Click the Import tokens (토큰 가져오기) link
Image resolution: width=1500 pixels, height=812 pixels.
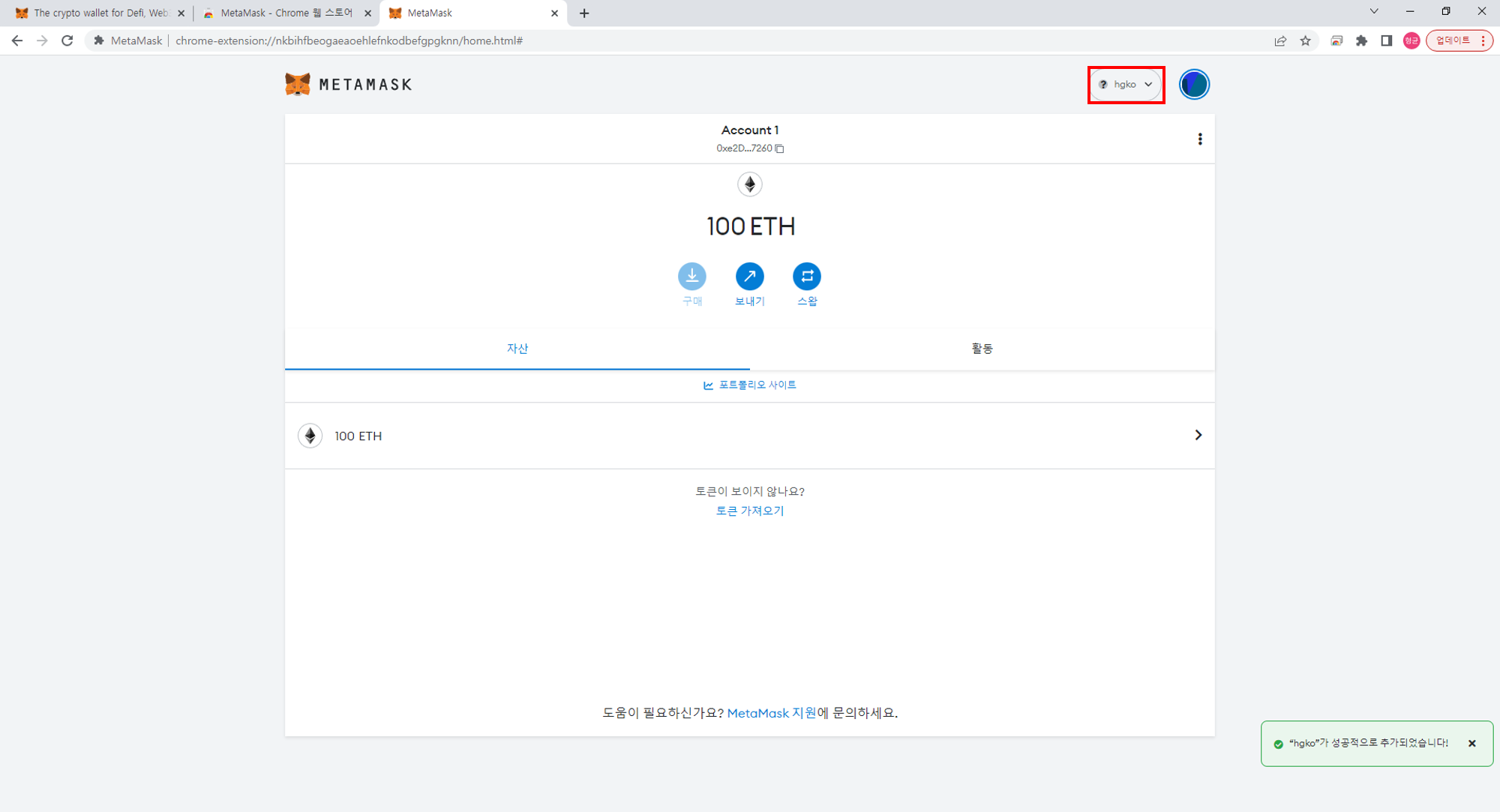click(750, 511)
